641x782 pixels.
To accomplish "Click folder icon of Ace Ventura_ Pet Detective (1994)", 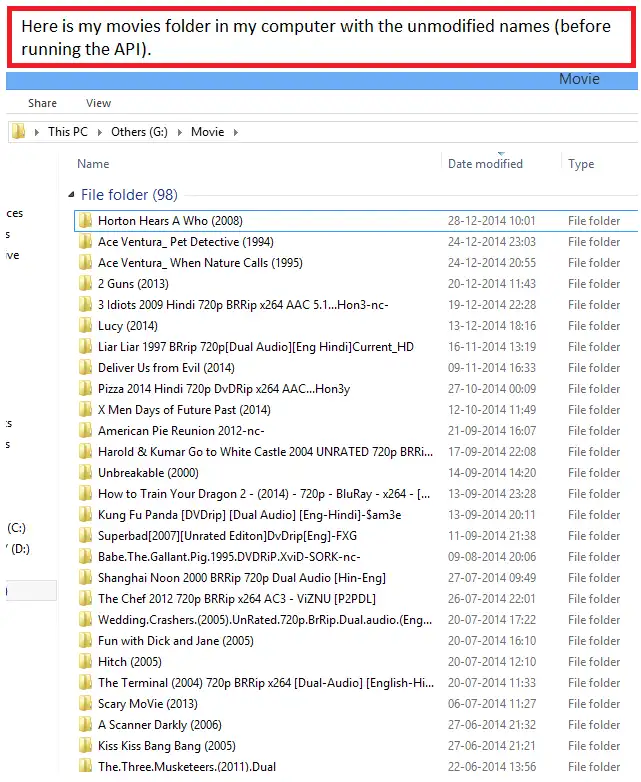I will click(x=86, y=241).
